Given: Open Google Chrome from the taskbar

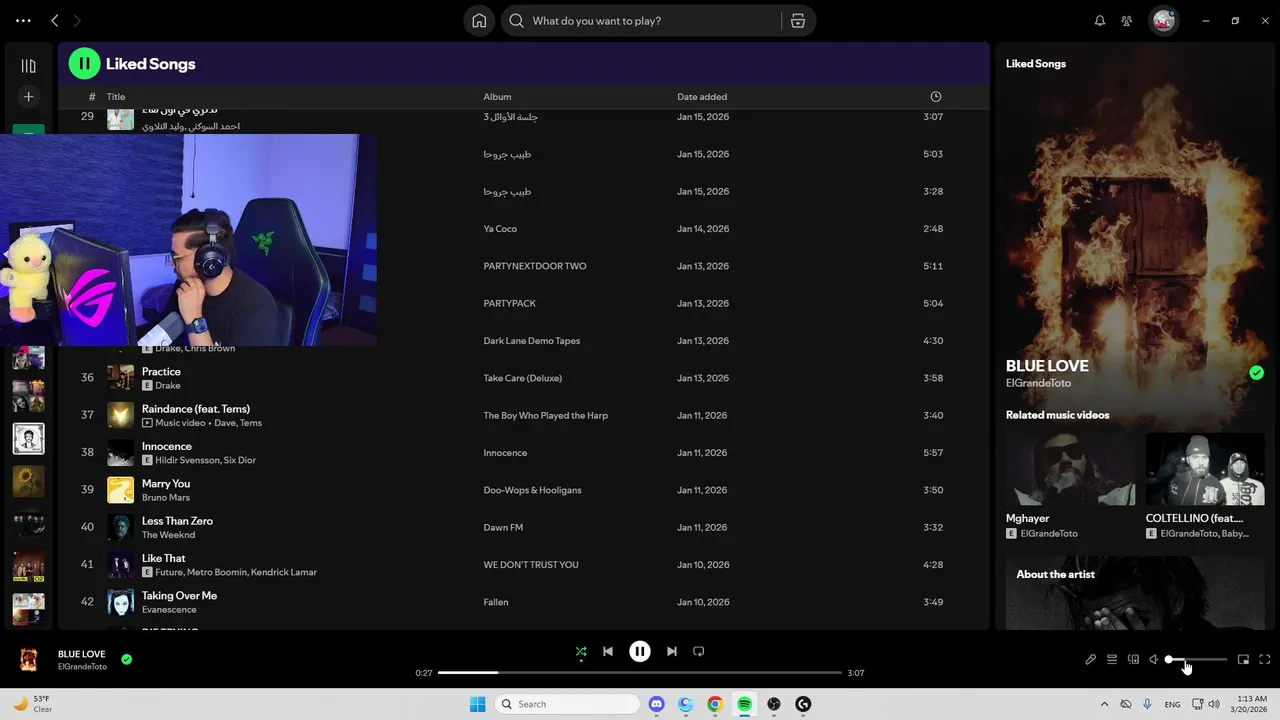Looking at the screenshot, I should coord(715,704).
